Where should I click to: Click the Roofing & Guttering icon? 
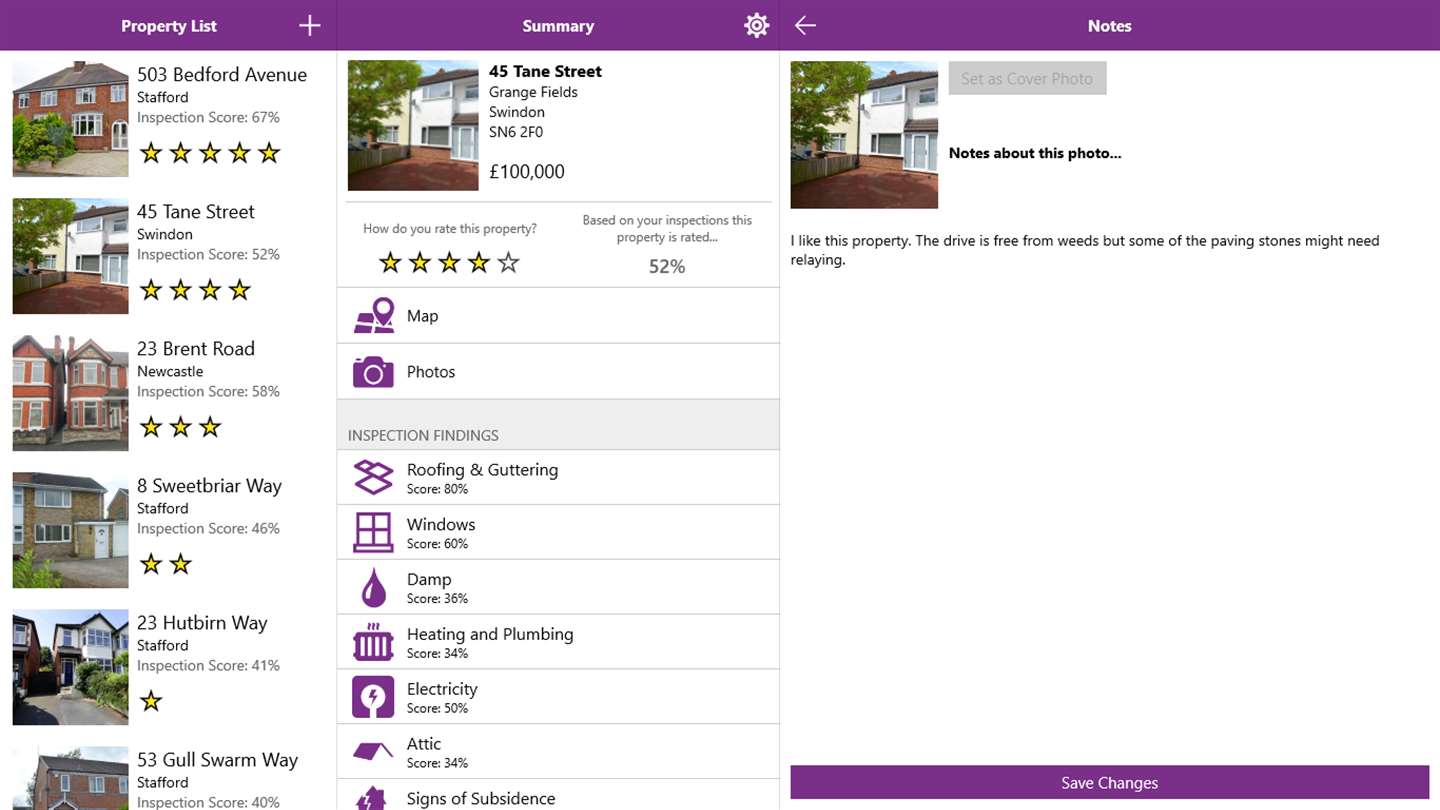(373, 478)
